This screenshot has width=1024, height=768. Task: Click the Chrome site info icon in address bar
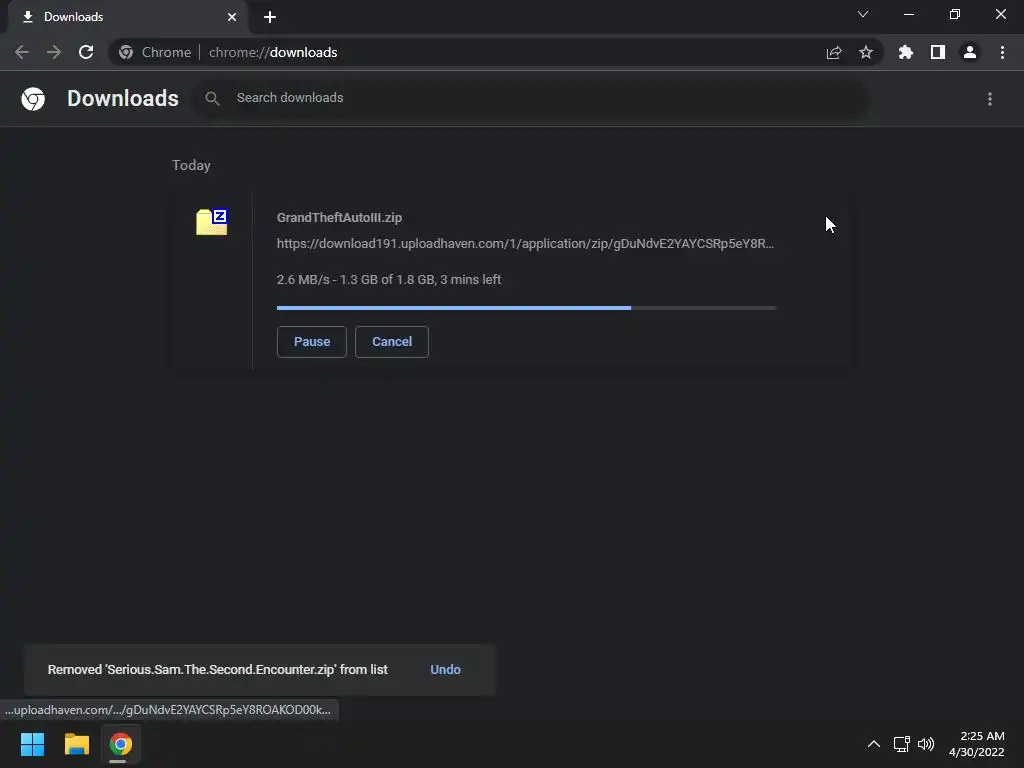[126, 52]
